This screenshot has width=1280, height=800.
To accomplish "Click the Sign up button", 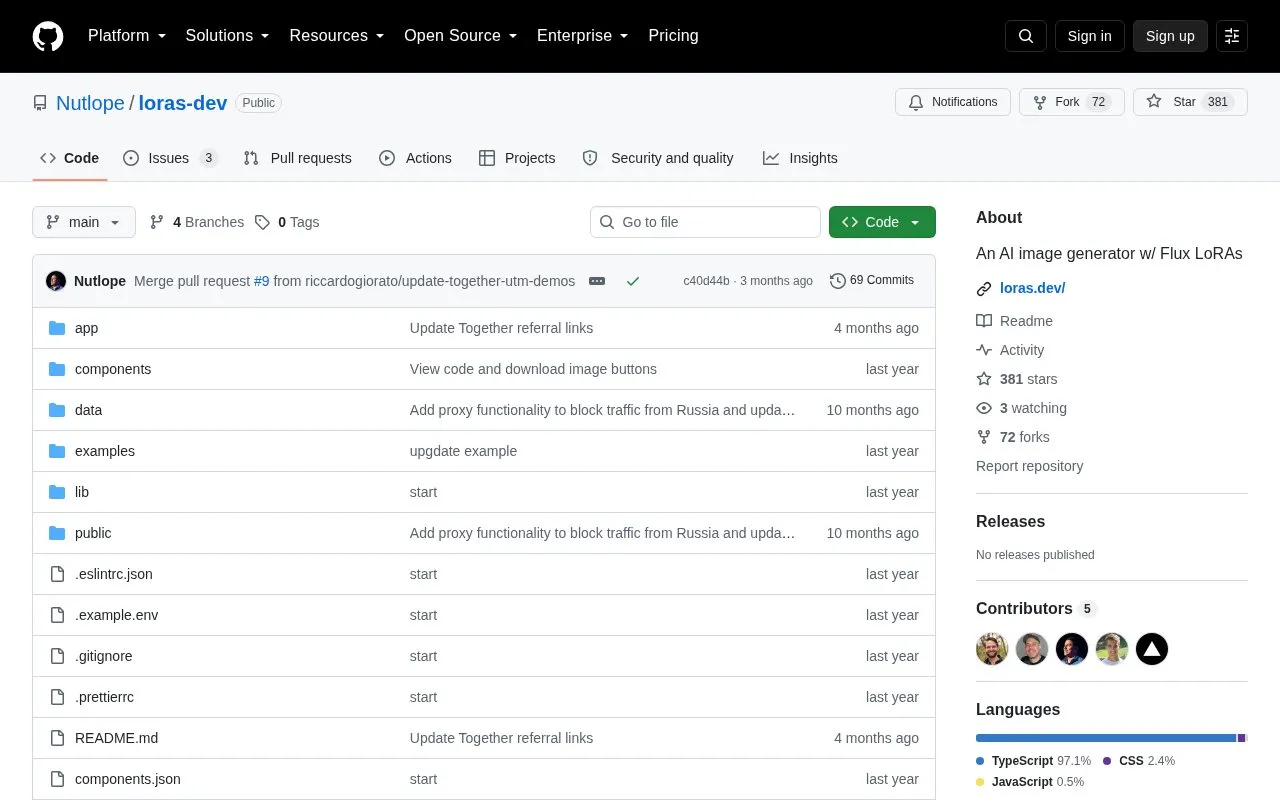I will tap(1170, 36).
